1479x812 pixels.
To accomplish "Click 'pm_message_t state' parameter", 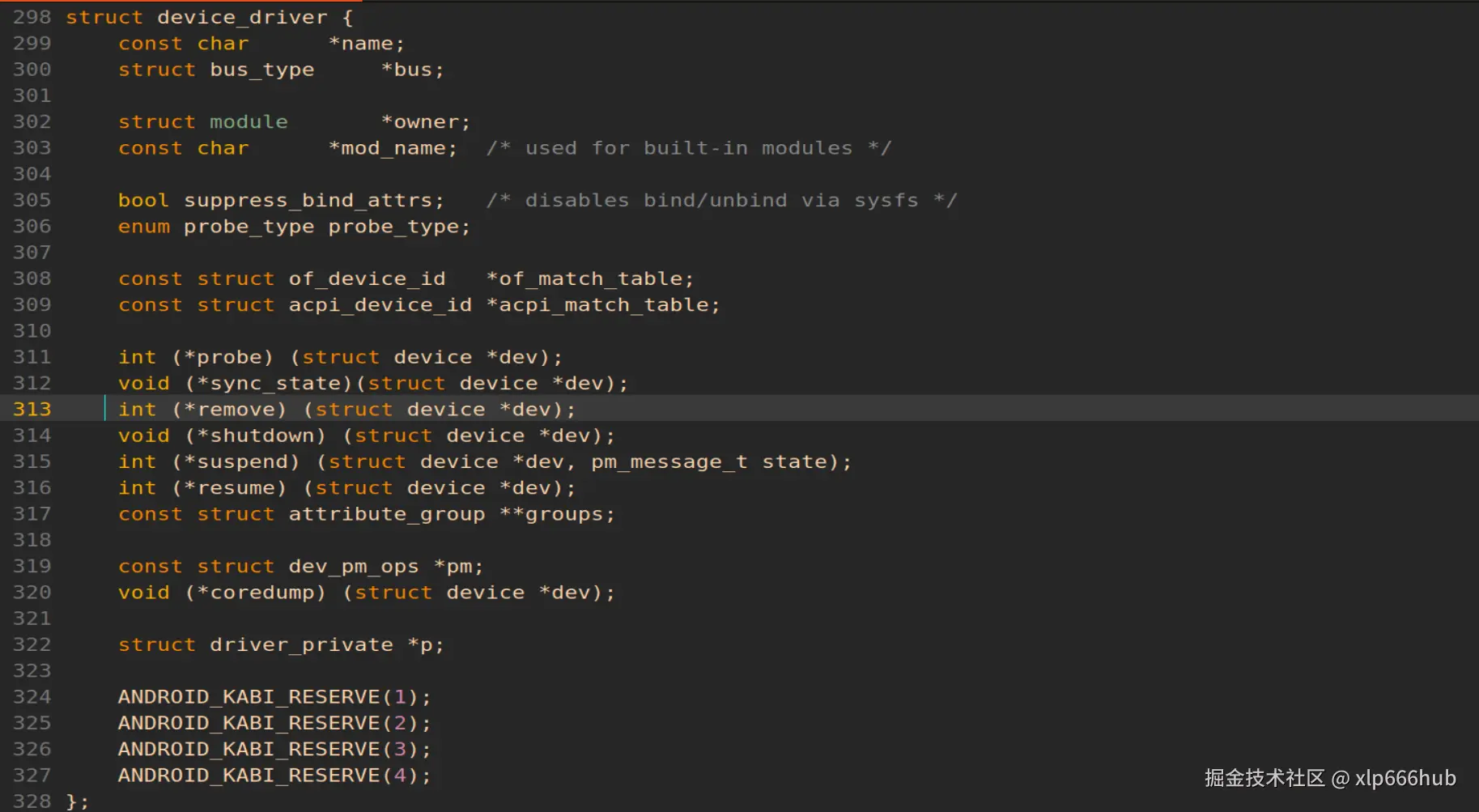I will [x=708, y=461].
